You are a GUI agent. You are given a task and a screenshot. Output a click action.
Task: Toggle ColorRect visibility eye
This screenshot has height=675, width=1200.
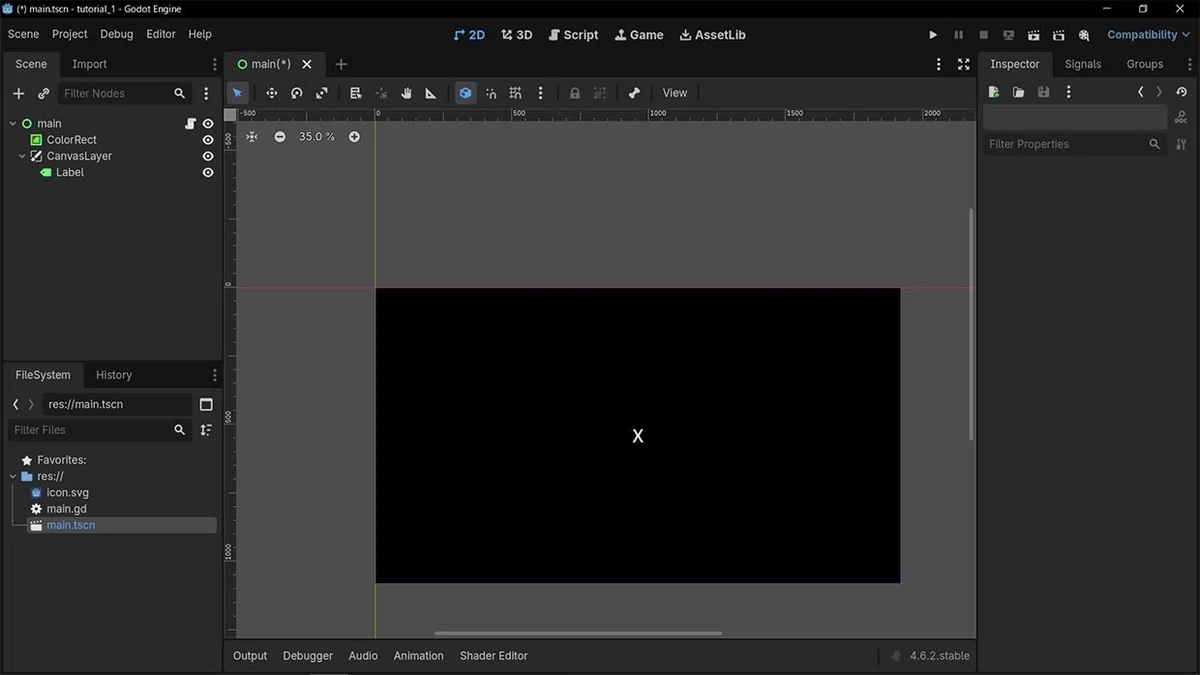point(208,140)
